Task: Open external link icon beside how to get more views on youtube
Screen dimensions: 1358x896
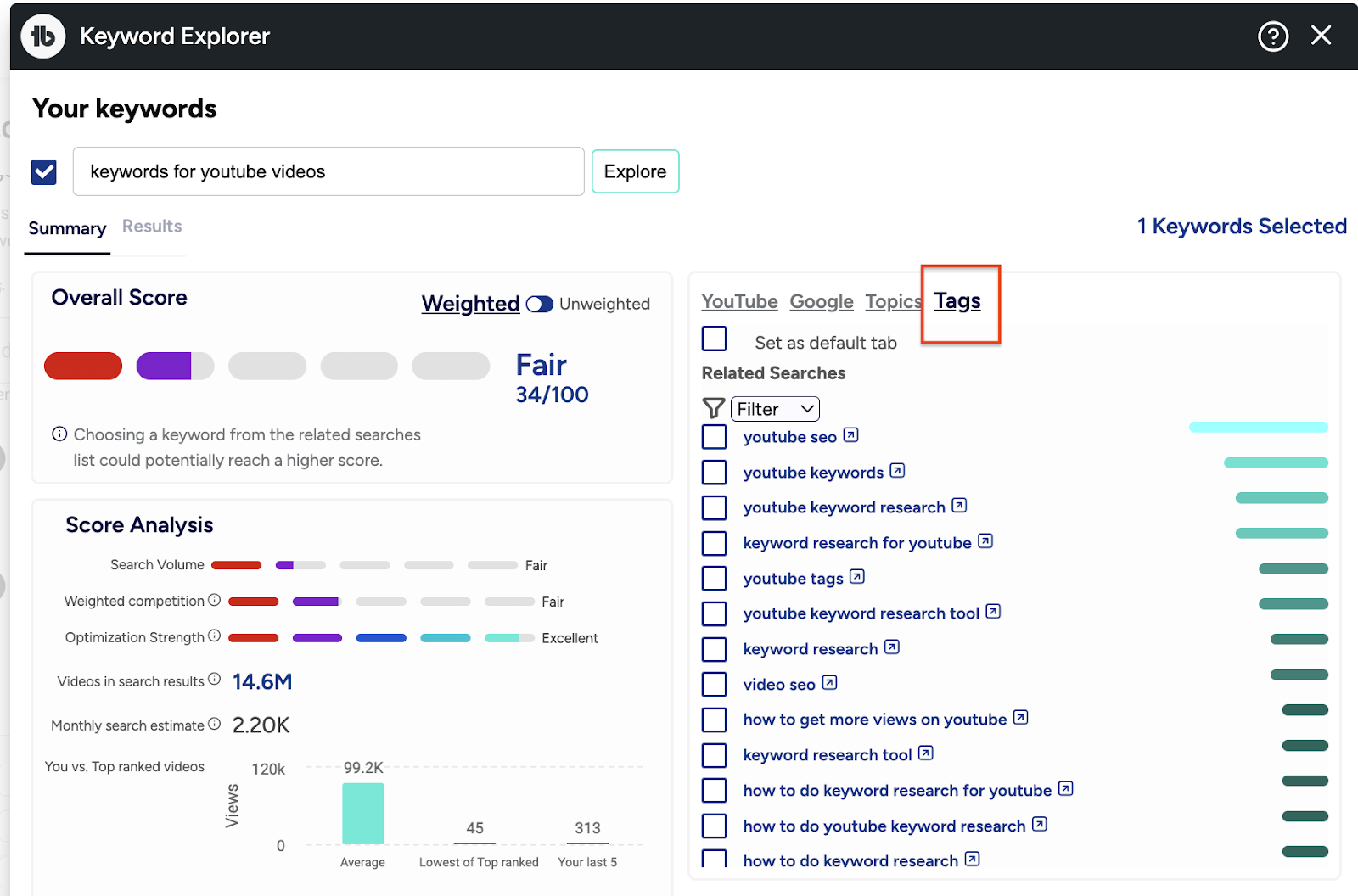Action: pos(1021,718)
